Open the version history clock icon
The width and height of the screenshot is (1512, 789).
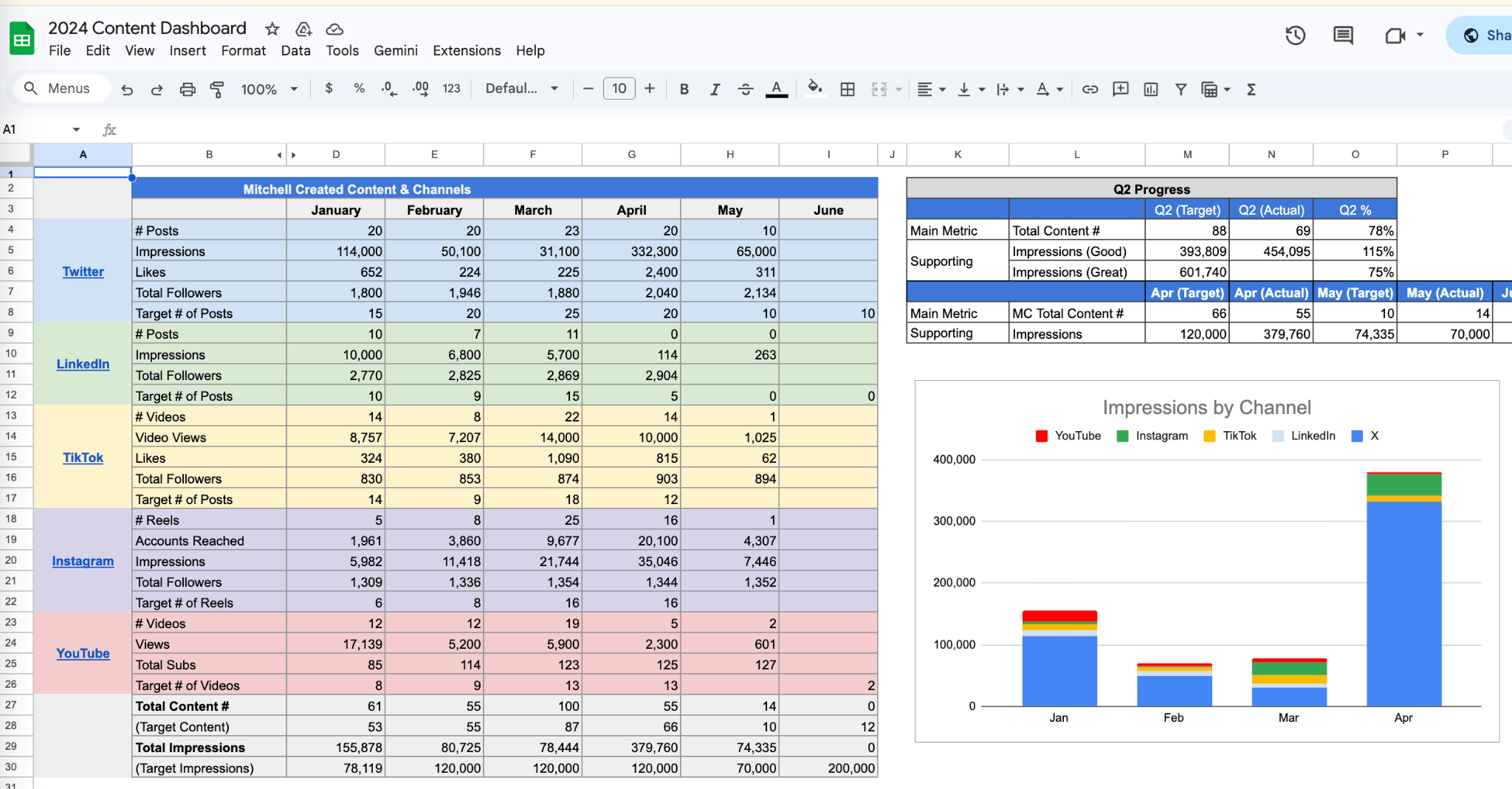pos(1295,35)
